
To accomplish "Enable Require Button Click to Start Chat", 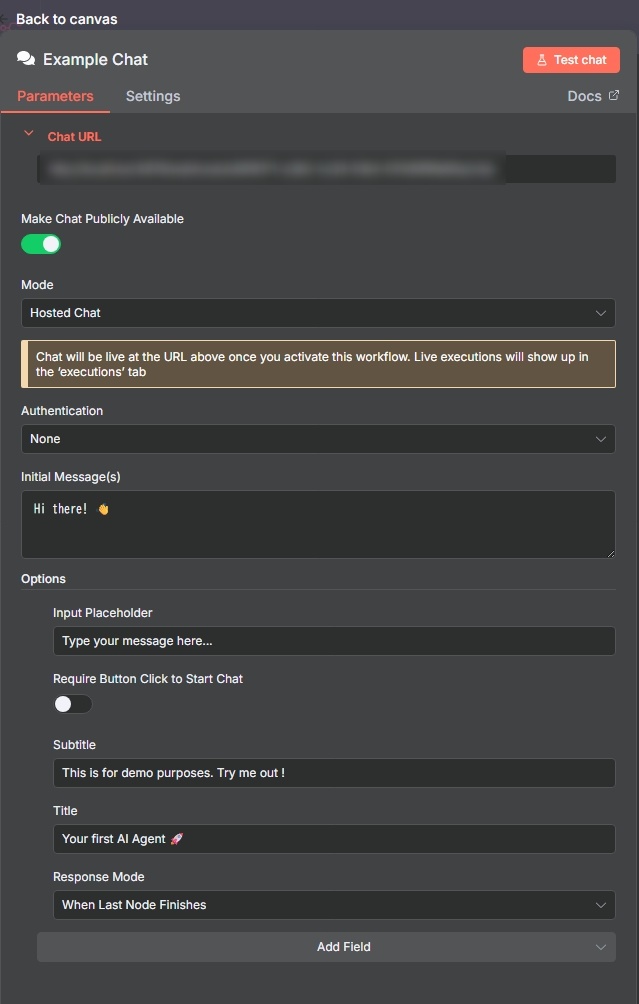I will (72, 704).
